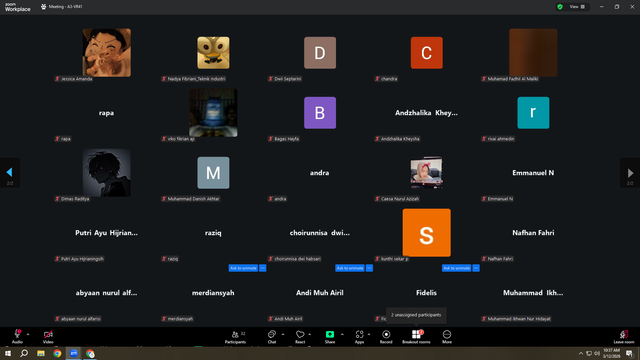The width and height of the screenshot is (640, 360).
Task: Click Andi Muh Airil participant name
Action: click(x=320, y=293)
